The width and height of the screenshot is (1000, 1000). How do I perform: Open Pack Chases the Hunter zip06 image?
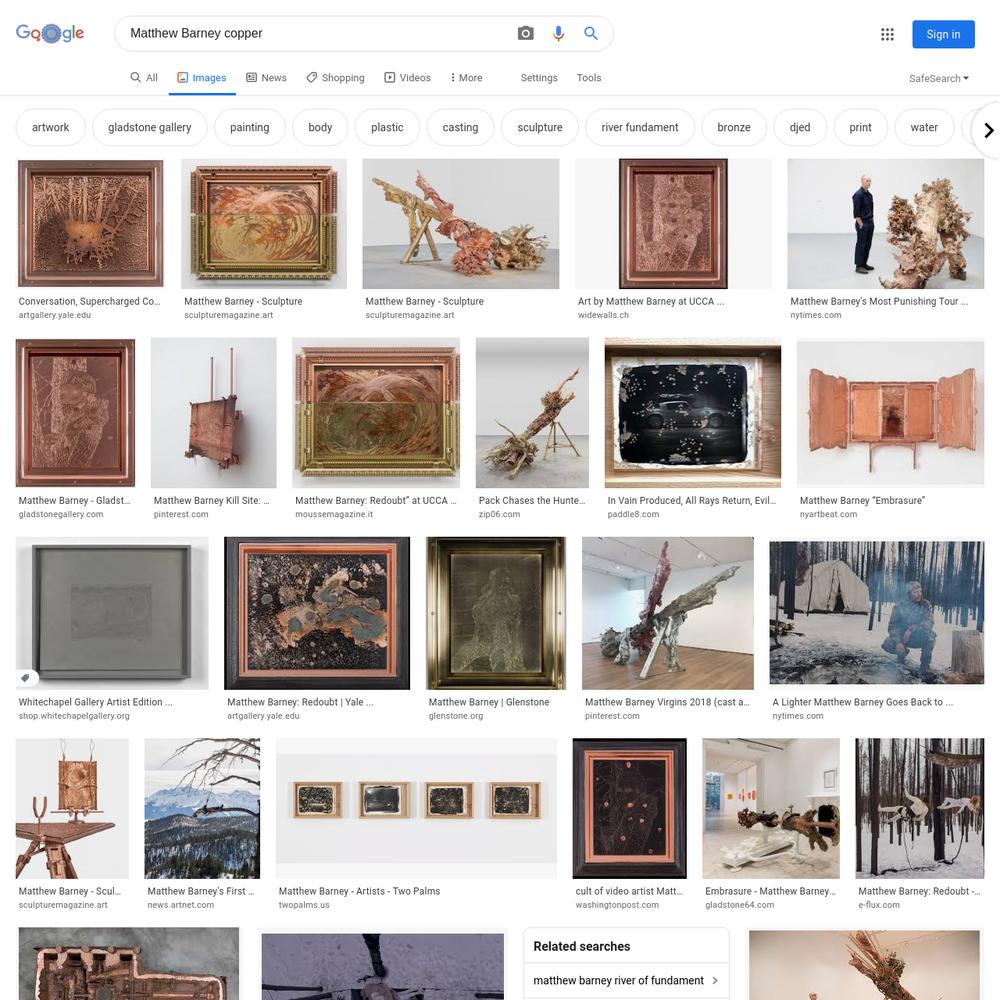click(x=533, y=413)
